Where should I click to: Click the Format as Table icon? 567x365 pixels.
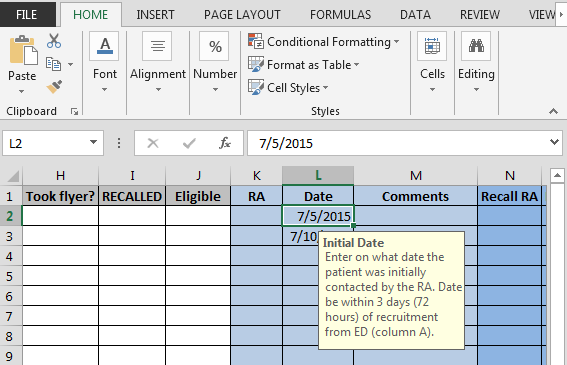(x=256, y=64)
